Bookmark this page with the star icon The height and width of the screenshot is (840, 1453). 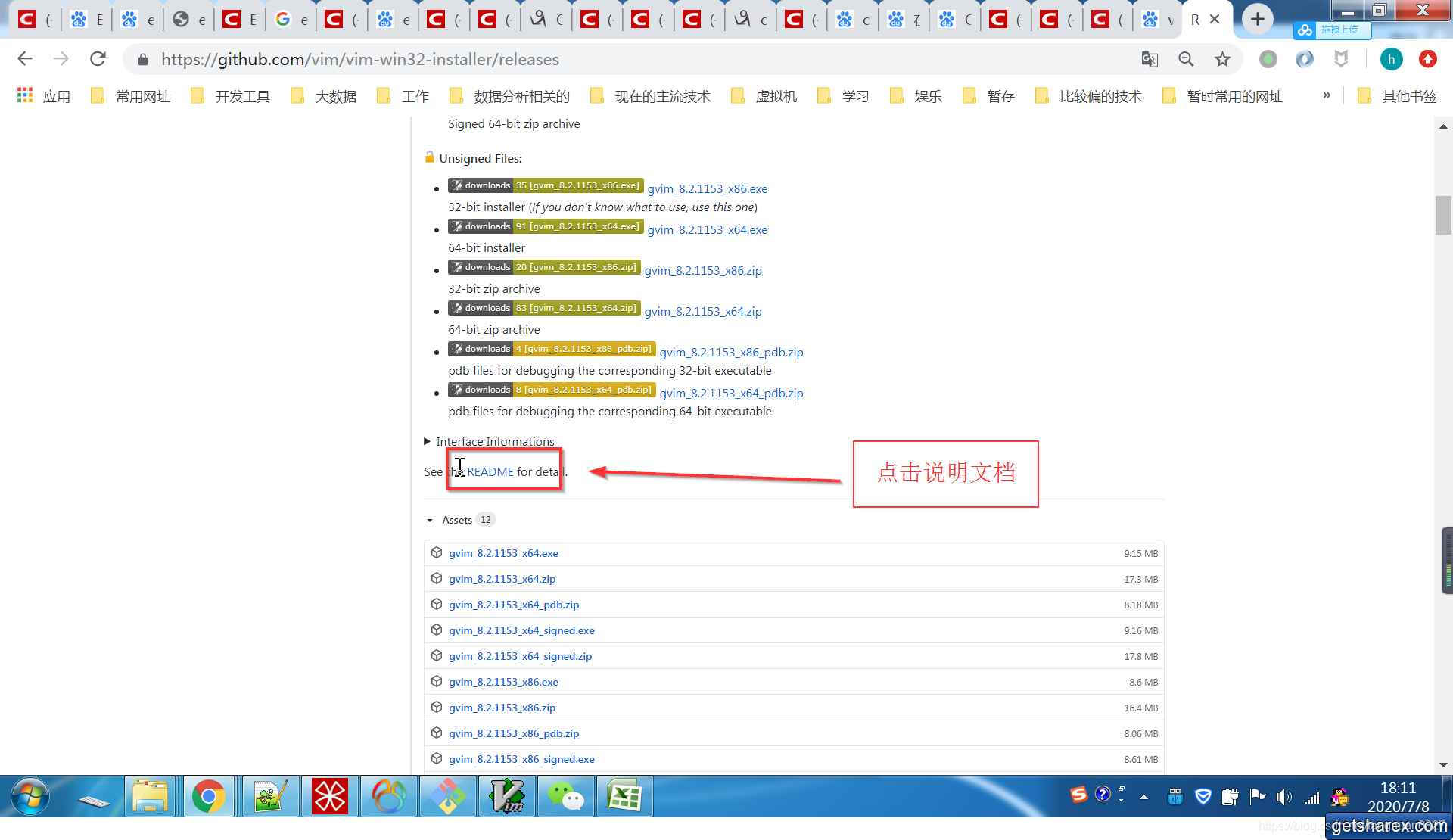(1222, 59)
